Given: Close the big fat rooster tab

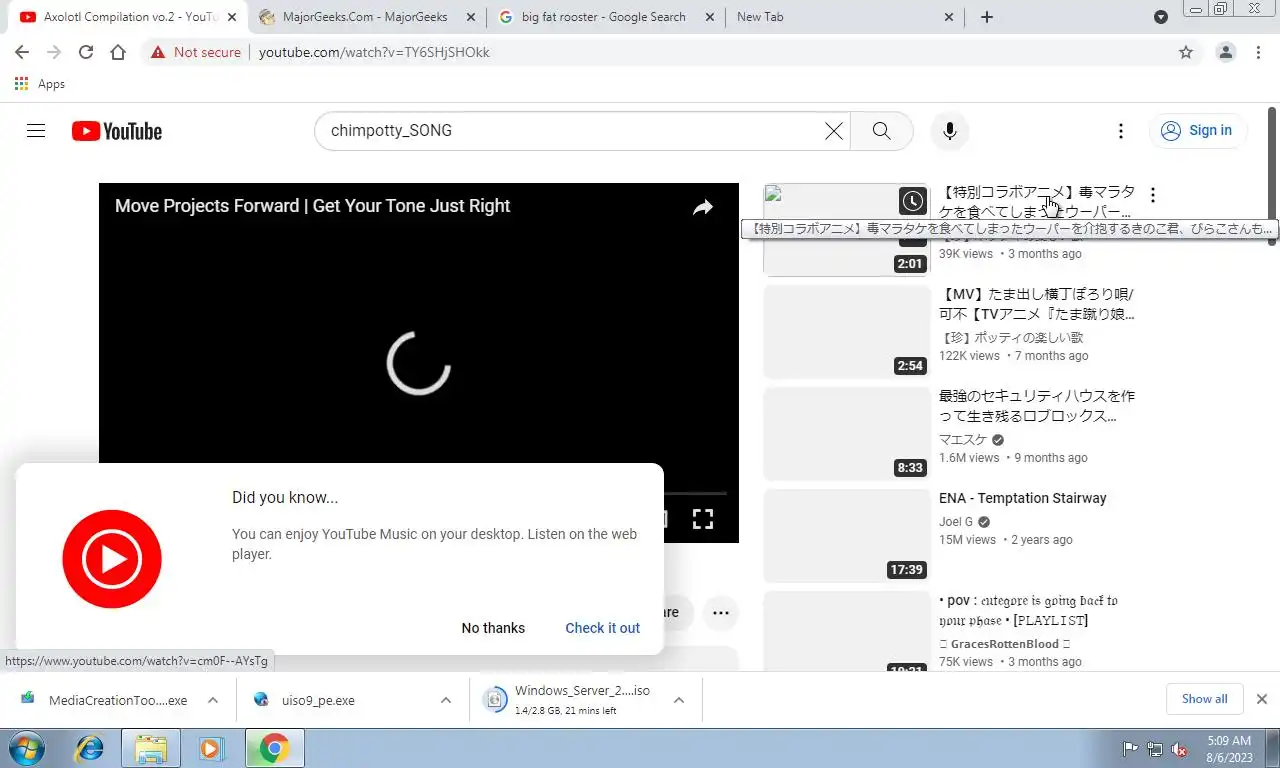Looking at the screenshot, I should tap(709, 17).
